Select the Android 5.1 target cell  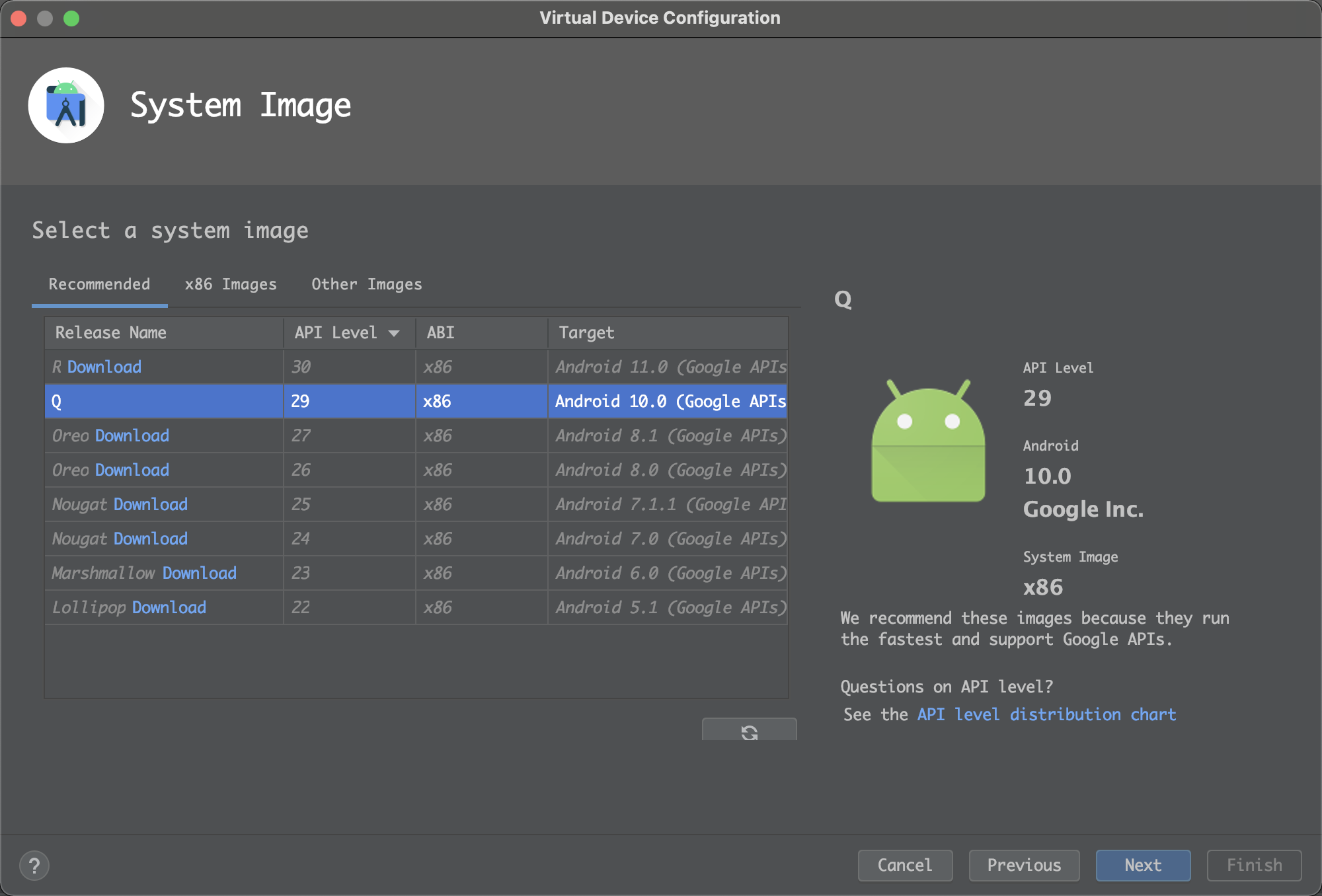668,607
